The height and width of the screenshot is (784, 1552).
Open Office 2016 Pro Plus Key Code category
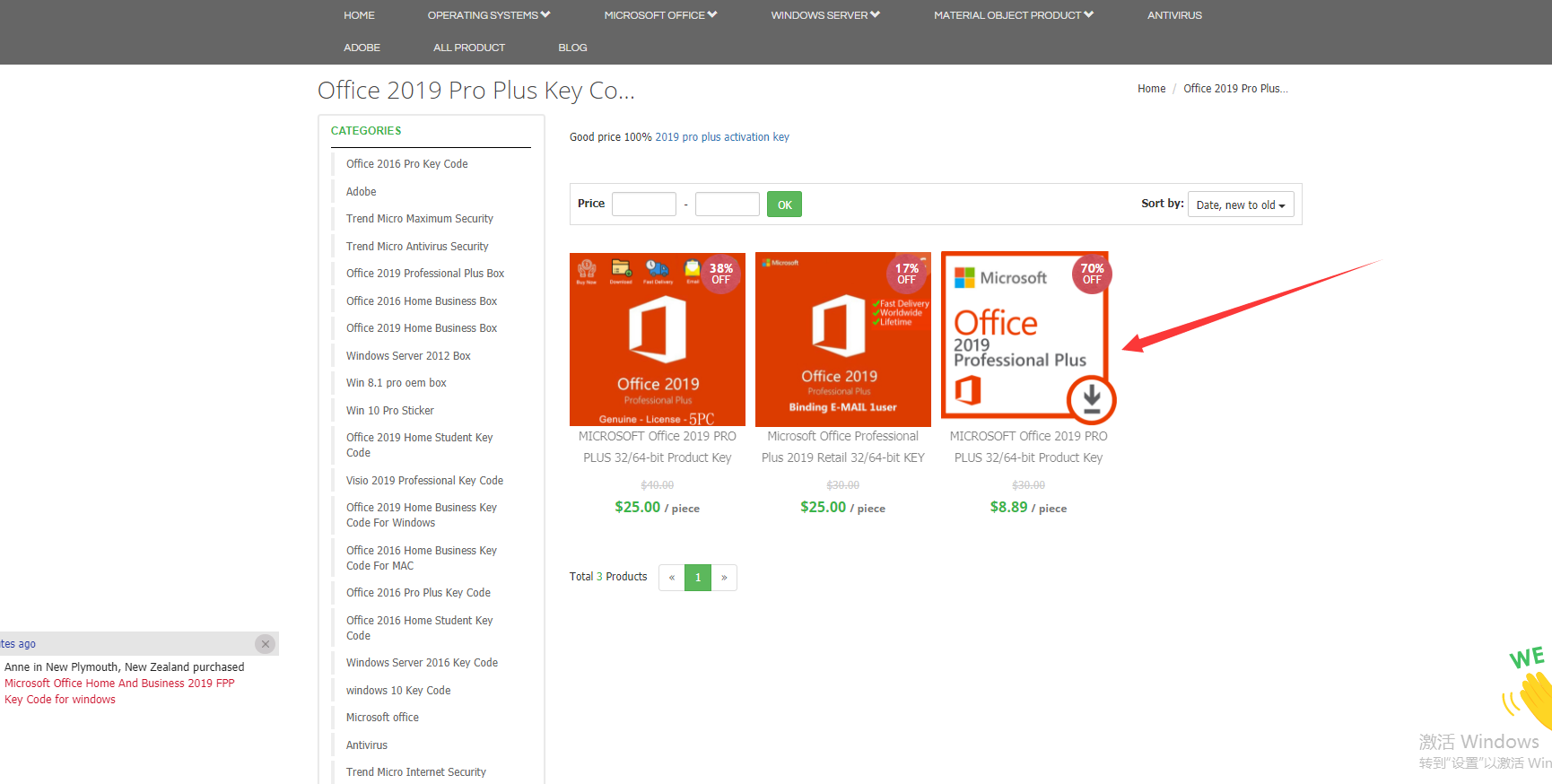(418, 593)
